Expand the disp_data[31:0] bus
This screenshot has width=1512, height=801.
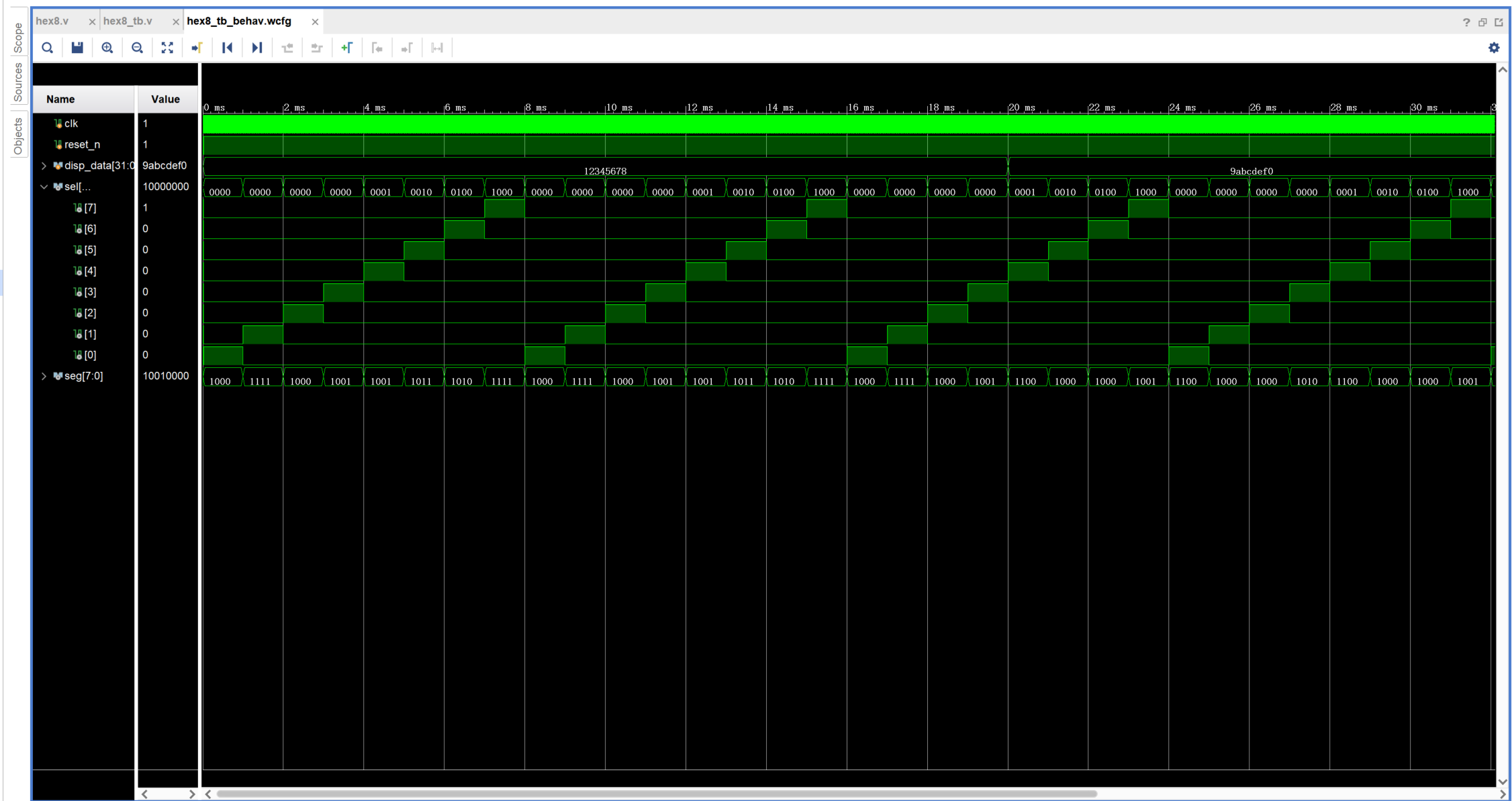point(44,166)
